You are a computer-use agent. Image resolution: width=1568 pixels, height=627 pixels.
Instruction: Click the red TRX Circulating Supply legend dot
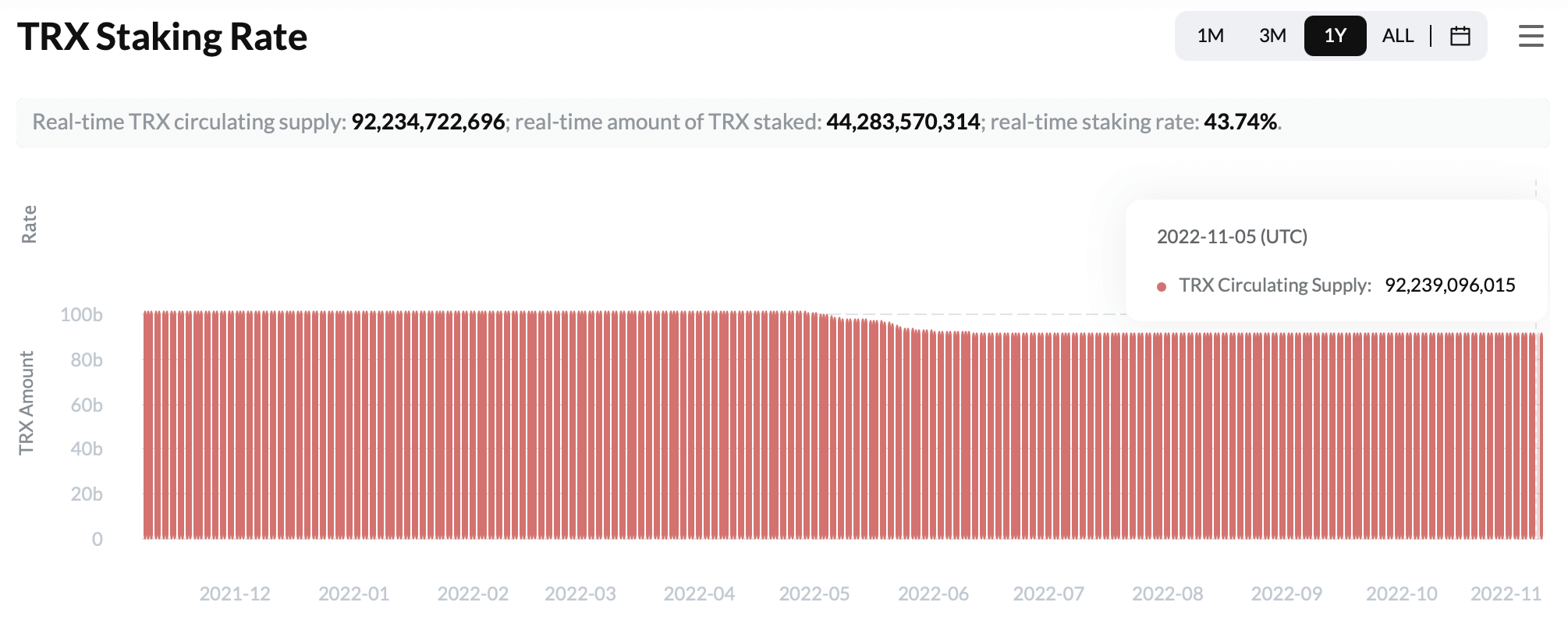(x=1162, y=286)
